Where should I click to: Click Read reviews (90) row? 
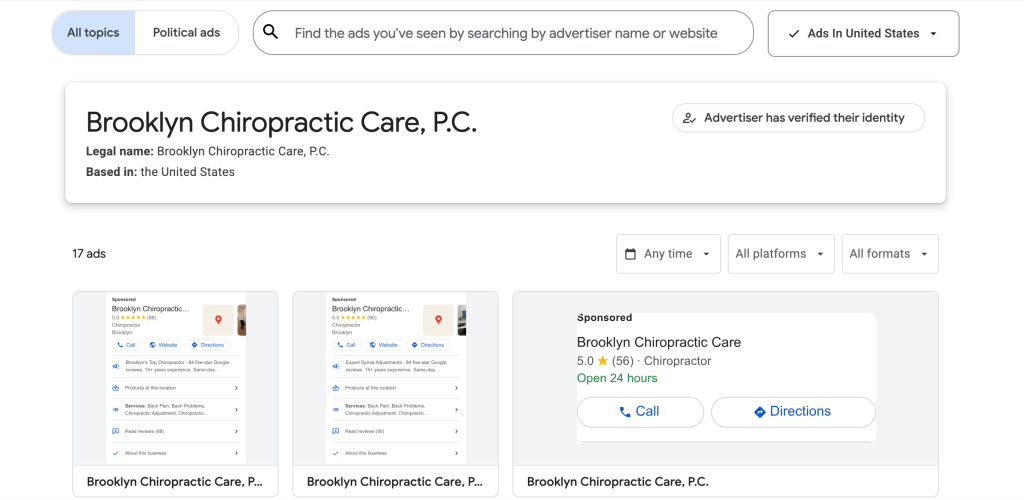pyautogui.click(x=396, y=431)
